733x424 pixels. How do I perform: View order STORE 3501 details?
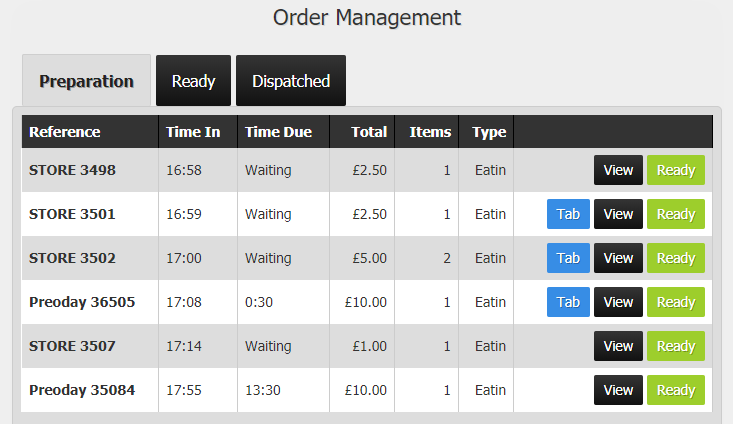click(618, 214)
